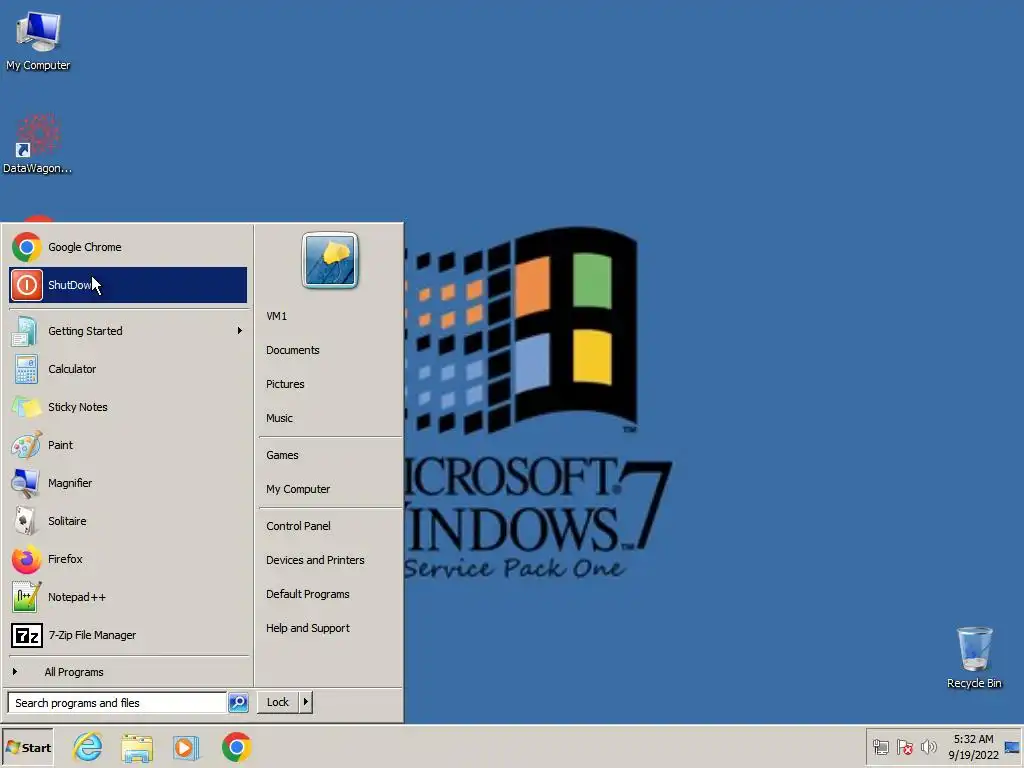The width and height of the screenshot is (1024, 768).
Task: Open Control Panel
Action: pos(298,526)
